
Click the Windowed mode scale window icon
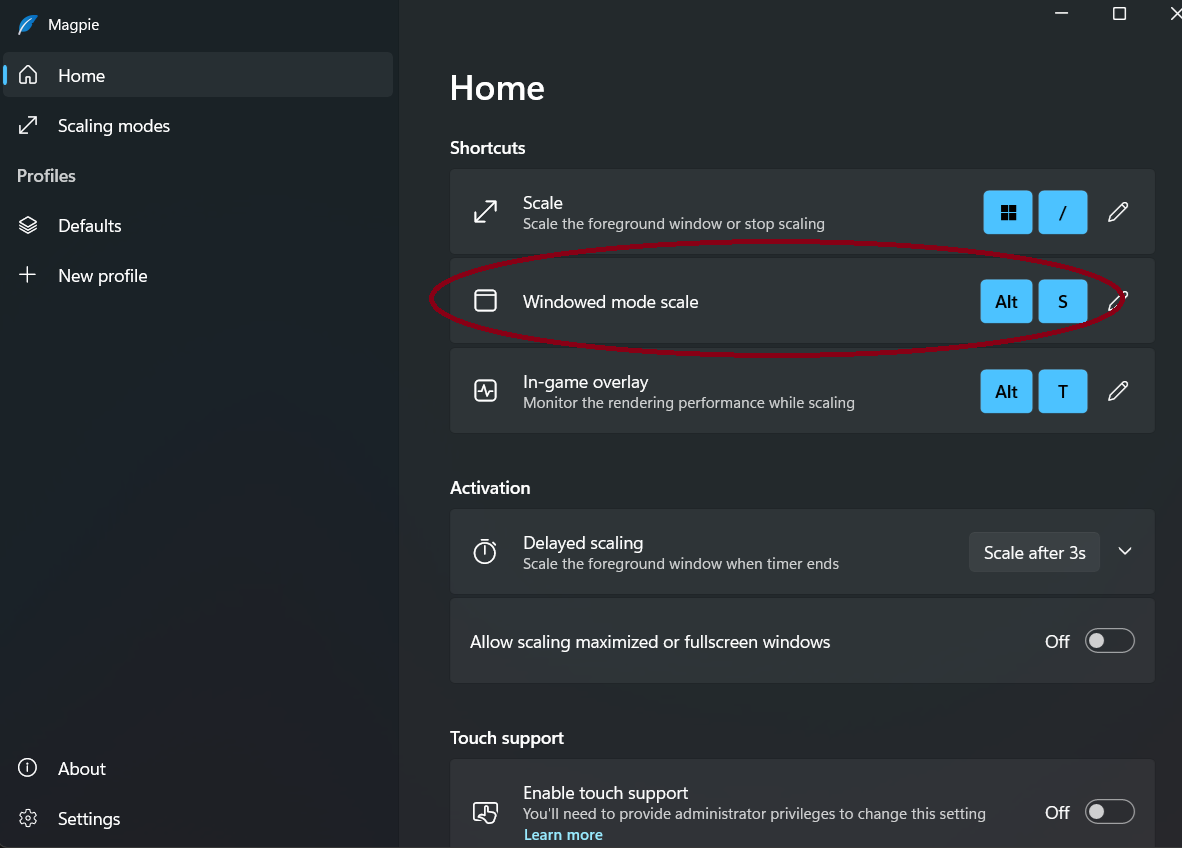pos(485,301)
